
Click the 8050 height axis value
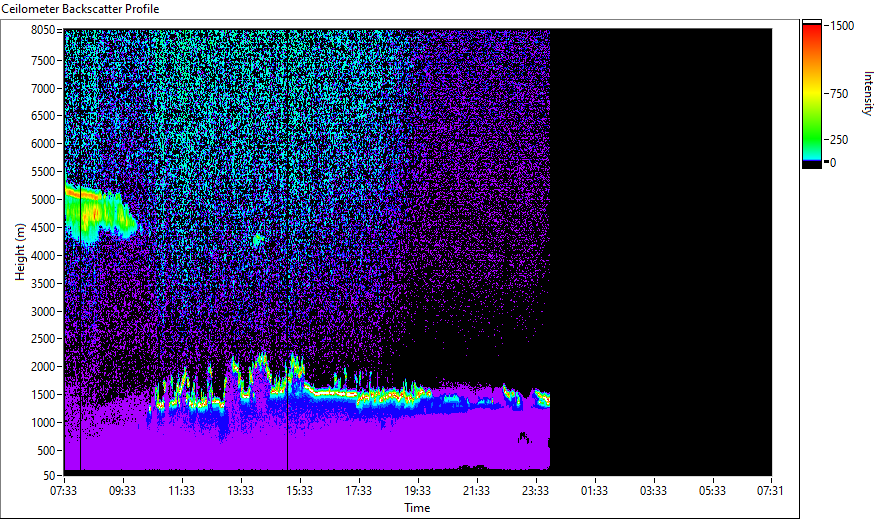43,30
